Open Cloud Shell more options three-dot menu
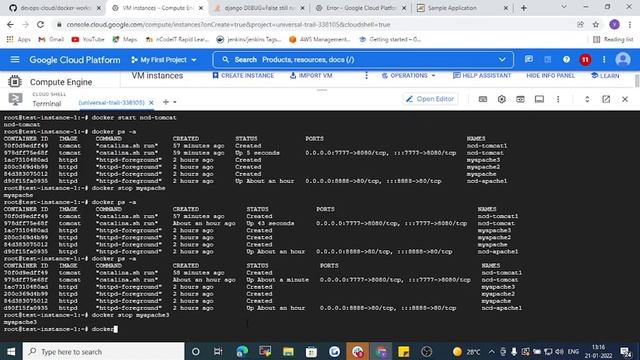 558,99
